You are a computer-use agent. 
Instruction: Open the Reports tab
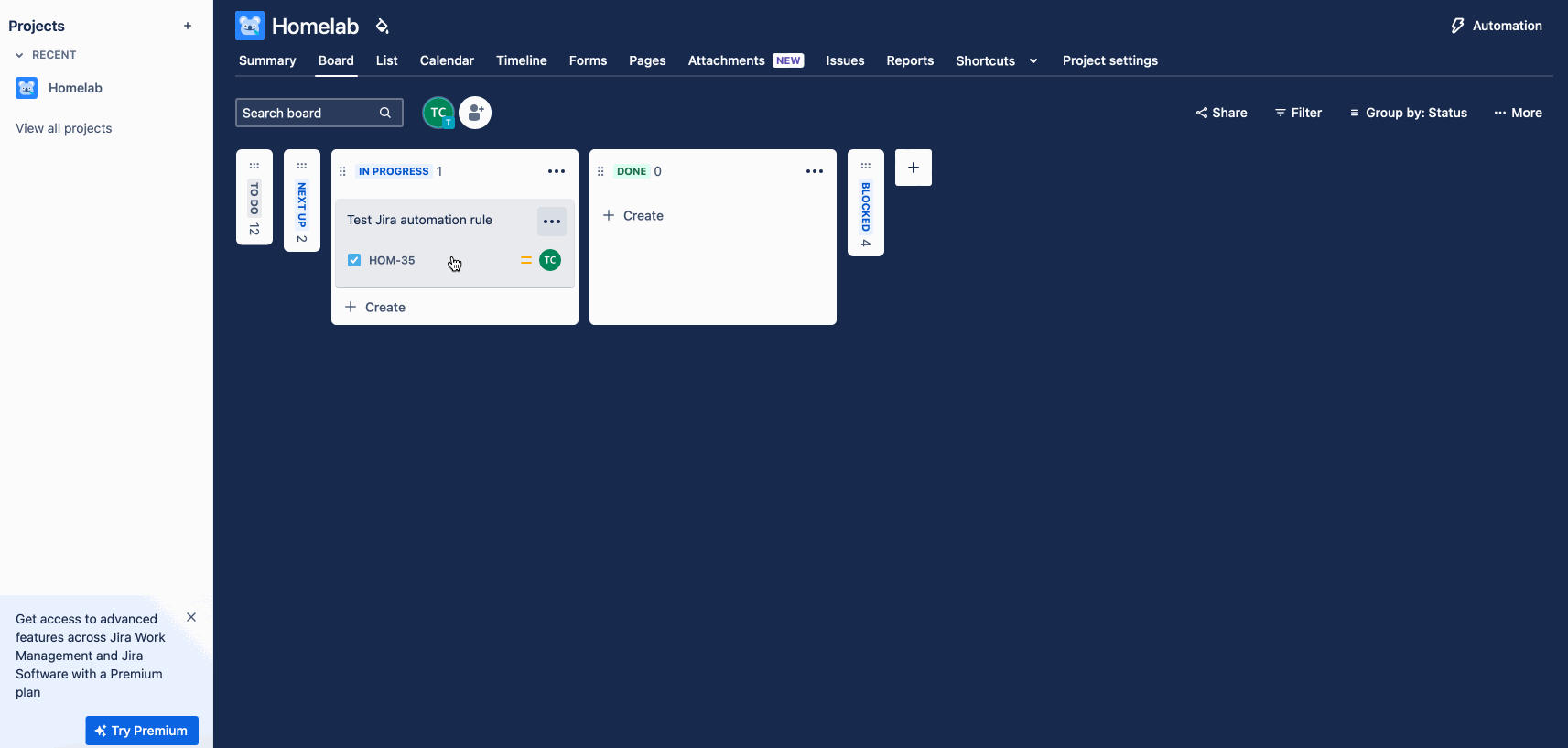pyautogui.click(x=910, y=60)
